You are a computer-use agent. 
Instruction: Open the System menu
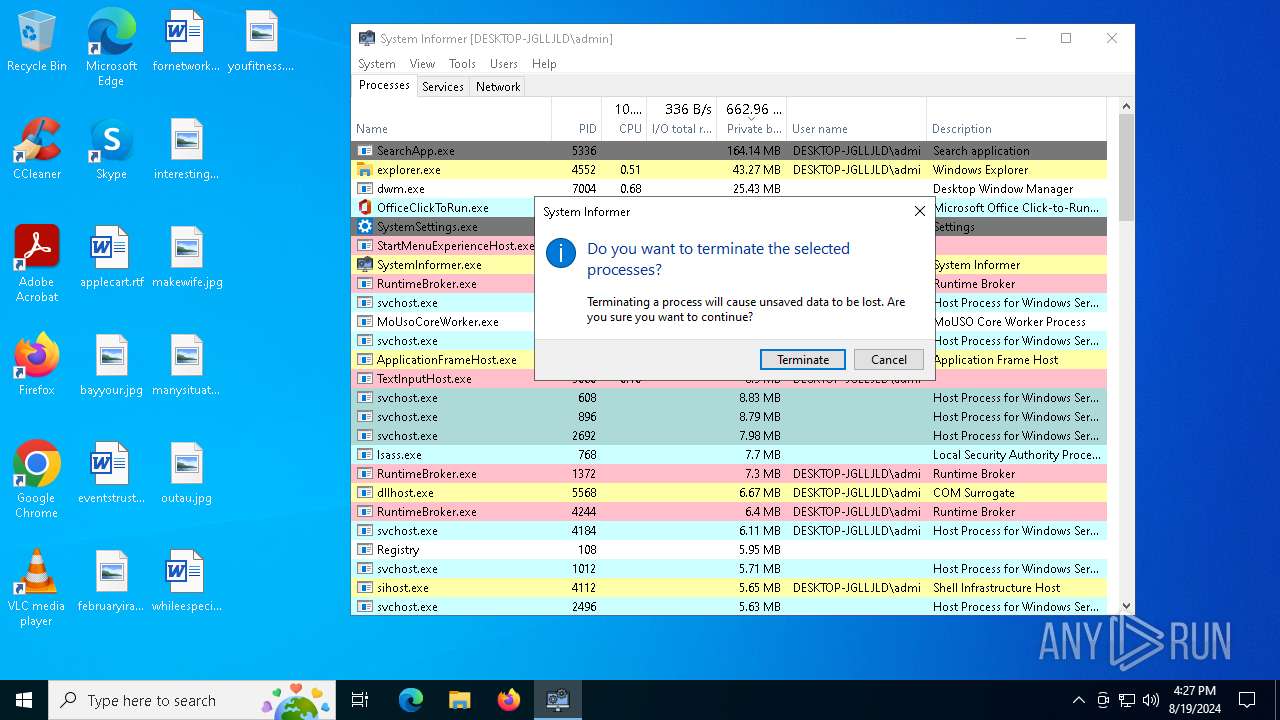click(377, 64)
